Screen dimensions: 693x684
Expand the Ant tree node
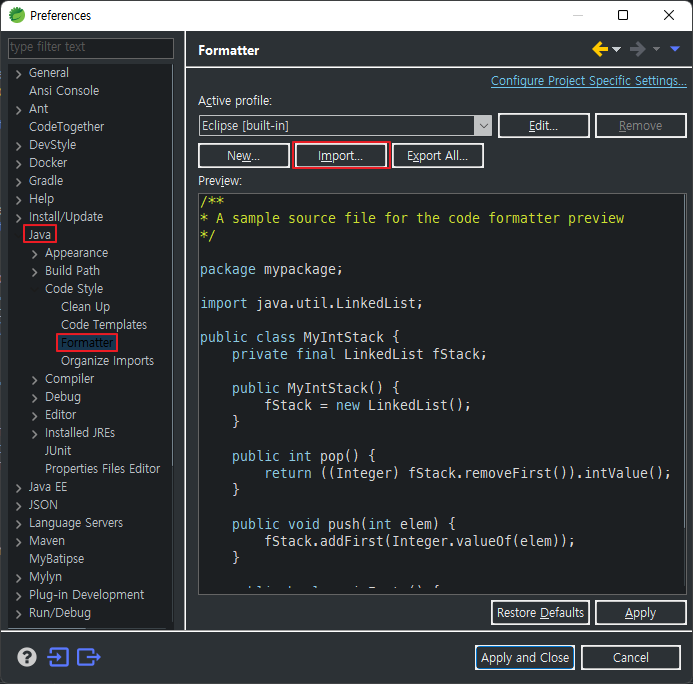click(19, 110)
